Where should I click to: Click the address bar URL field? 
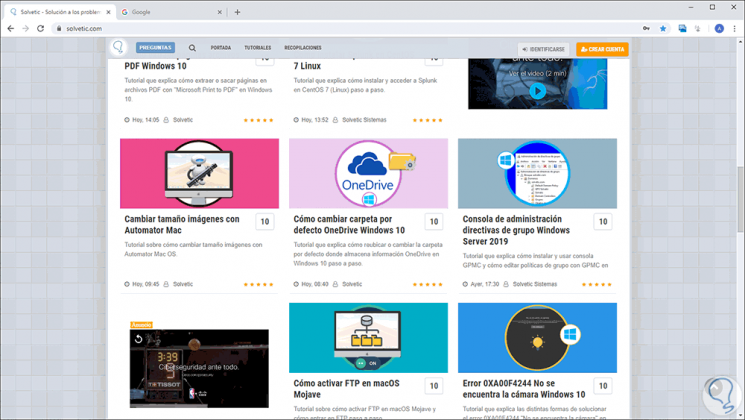coord(347,29)
